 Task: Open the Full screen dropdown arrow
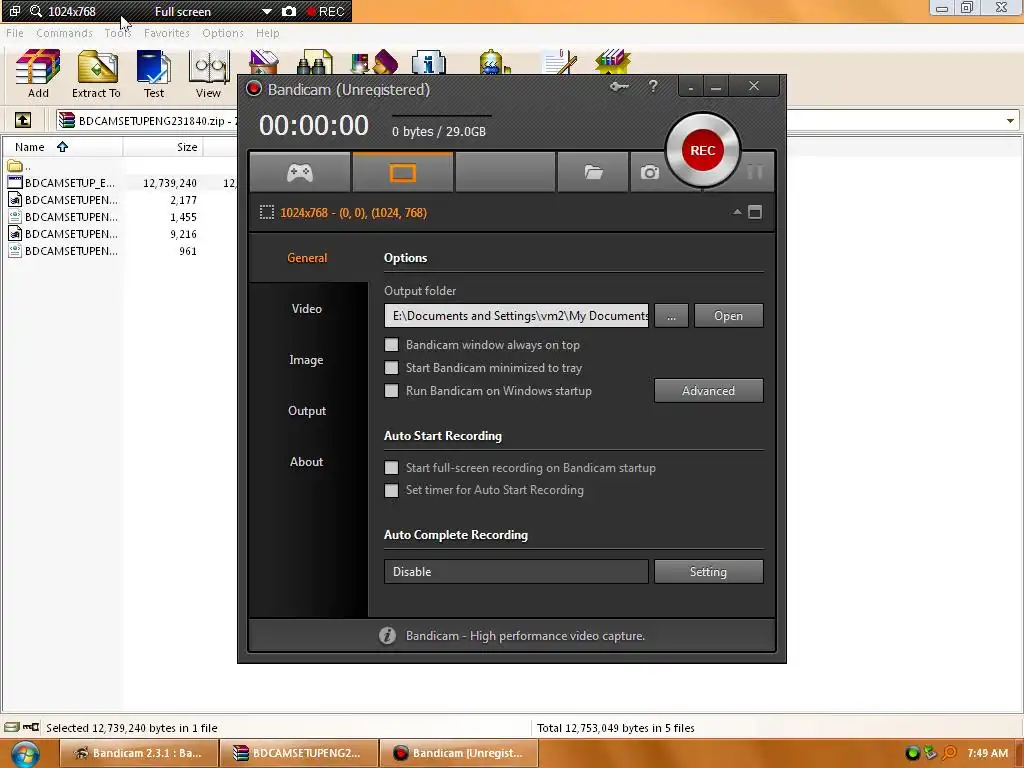[x=266, y=12]
